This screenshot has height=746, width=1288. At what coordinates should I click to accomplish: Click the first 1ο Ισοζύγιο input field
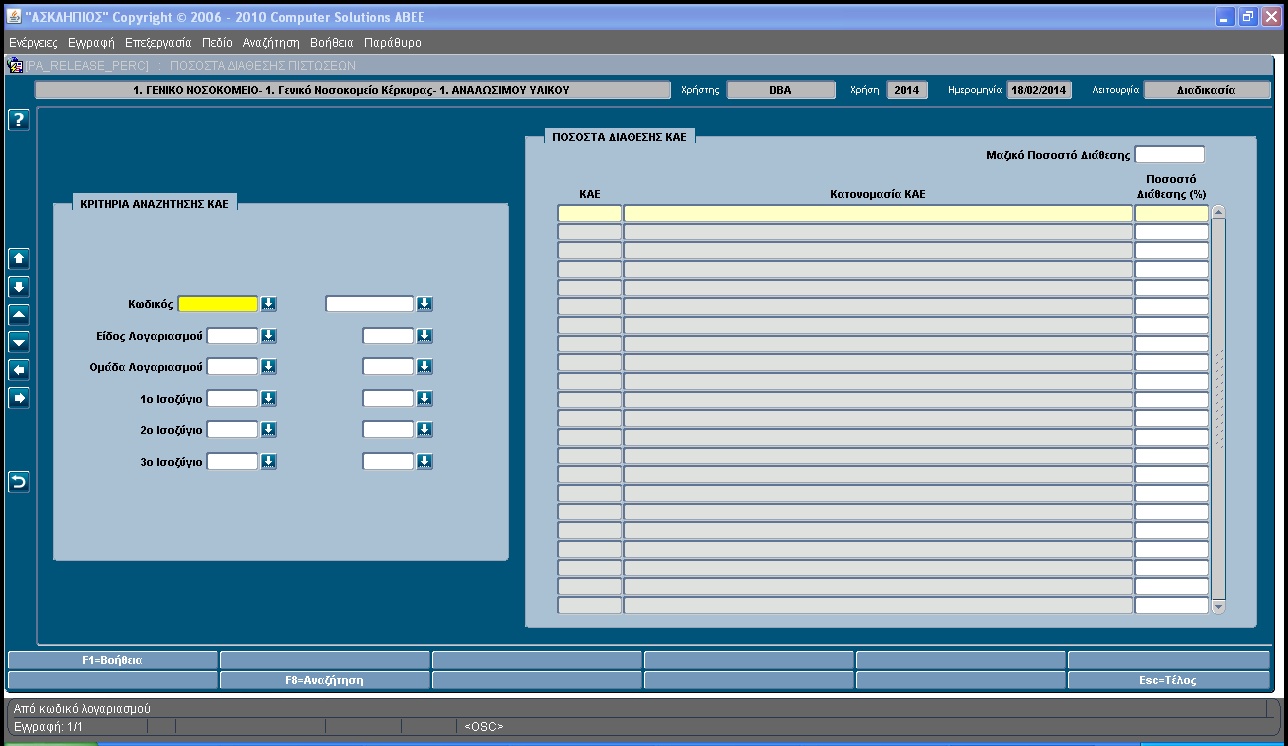232,399
